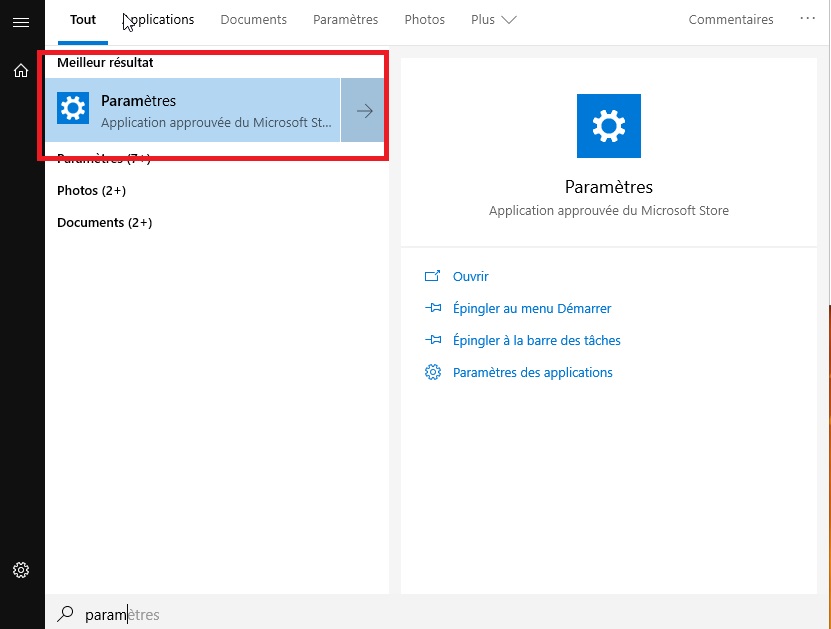Click the Ouvrir open-window icon
831x629 pixels.
click(x=432, y=276)
